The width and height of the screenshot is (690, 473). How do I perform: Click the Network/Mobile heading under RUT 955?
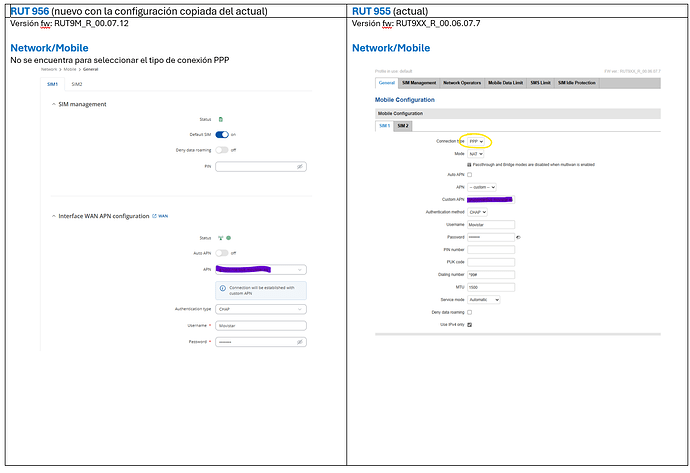click(391, 48)
